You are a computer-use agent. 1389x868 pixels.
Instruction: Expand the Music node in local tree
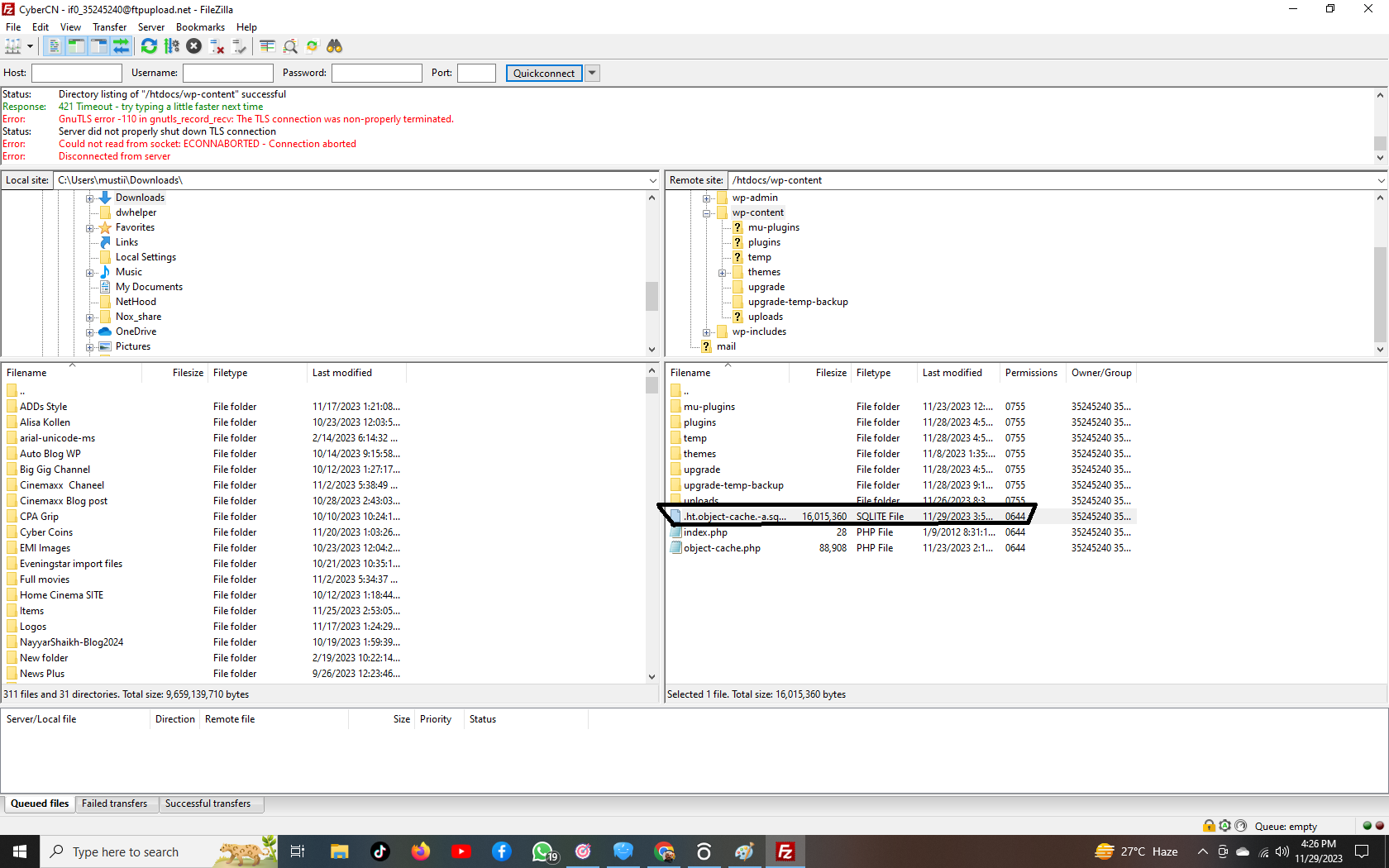point(90,273)
